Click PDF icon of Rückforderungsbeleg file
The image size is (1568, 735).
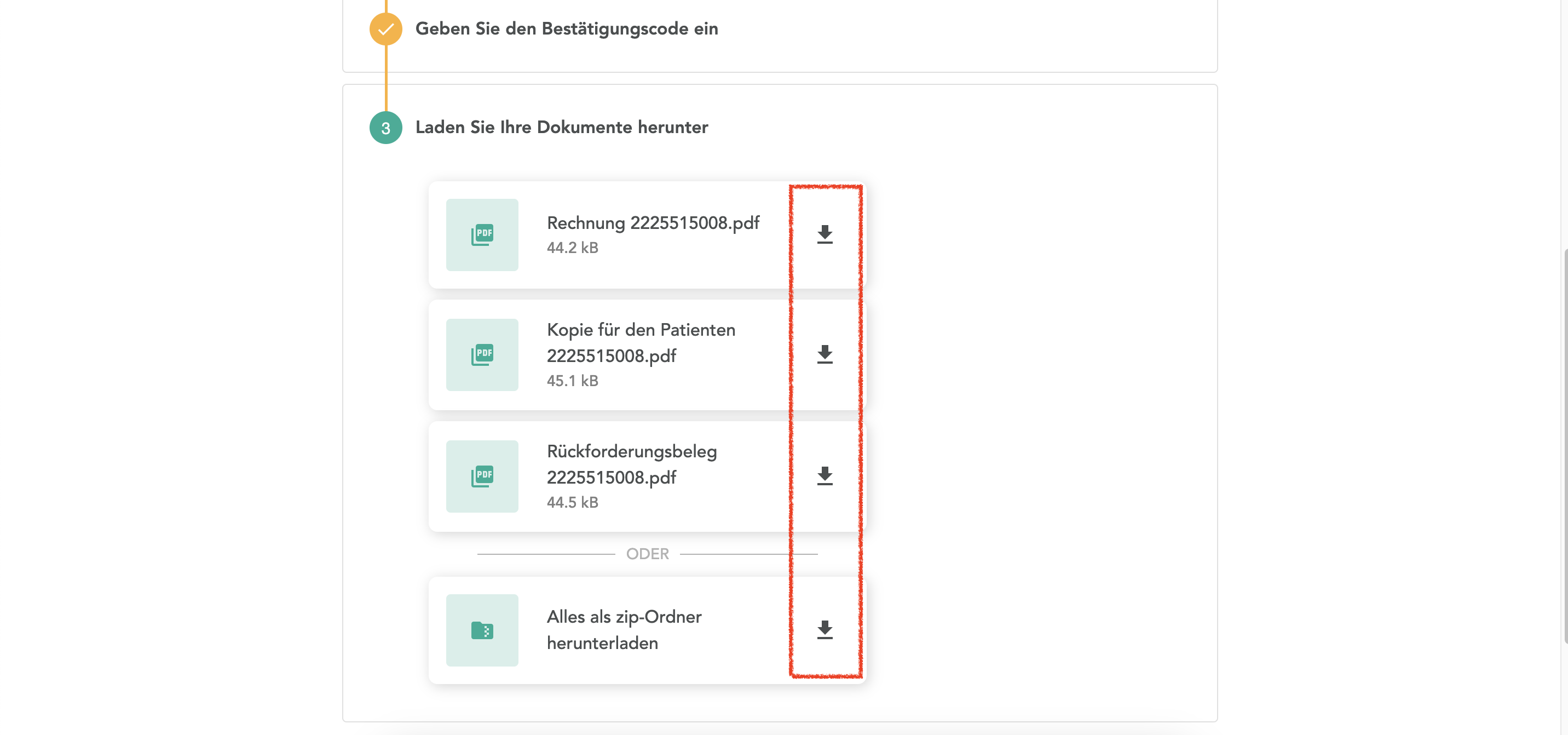[x=482, y=476]
